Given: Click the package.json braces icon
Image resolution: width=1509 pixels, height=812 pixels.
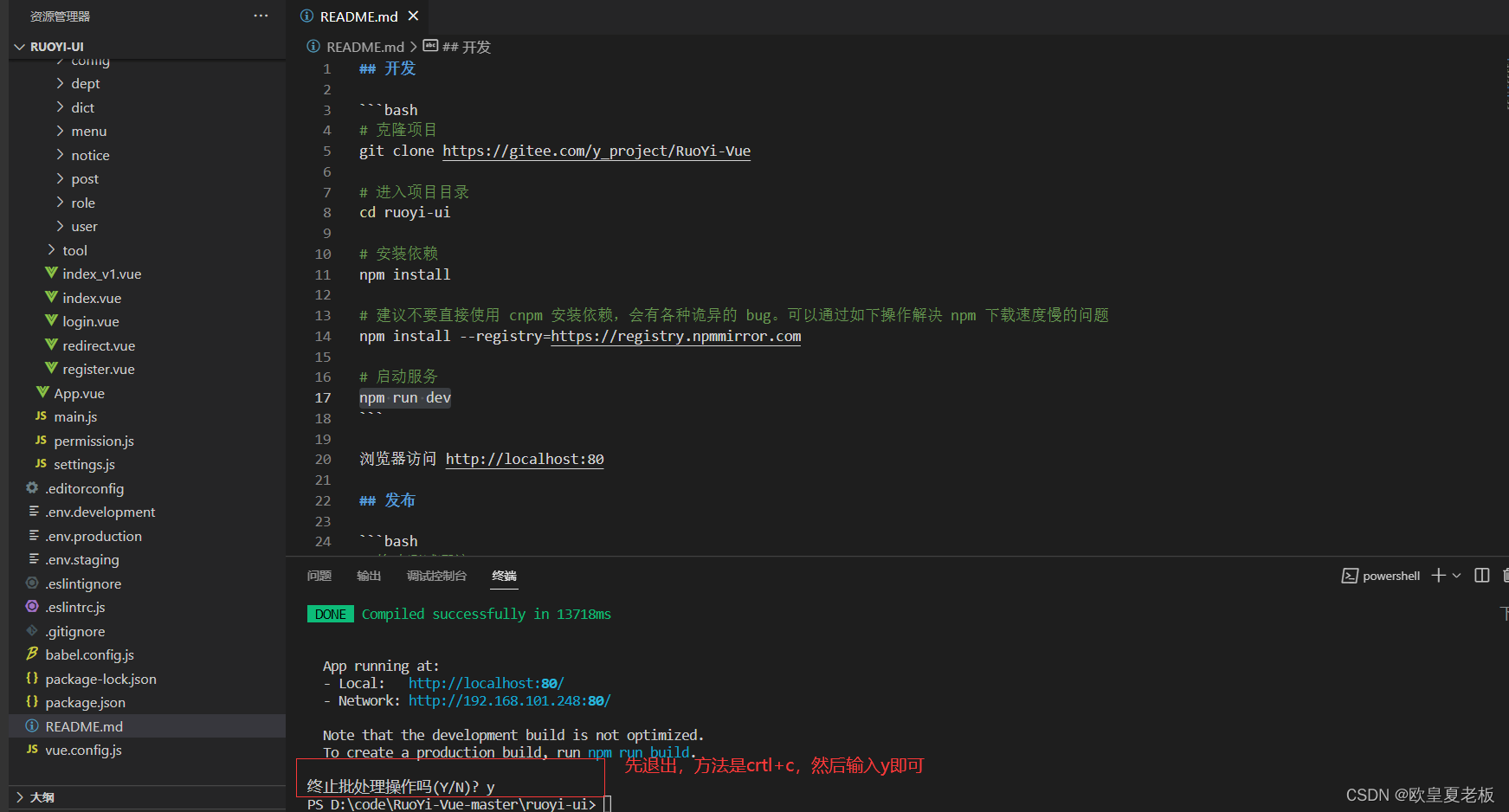Looking at the screenshot, I should 32,701.
